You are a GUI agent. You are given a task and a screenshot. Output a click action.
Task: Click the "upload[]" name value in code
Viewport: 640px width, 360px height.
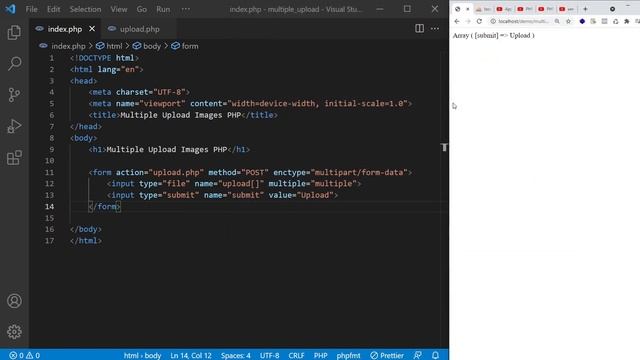241,184
